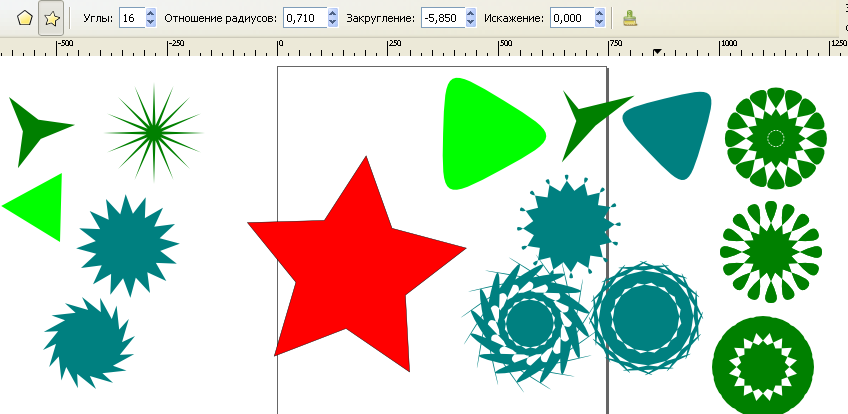Click the Искажение: label
The image size is (848, 414).
pyautogui.click(x=514, y=18)
